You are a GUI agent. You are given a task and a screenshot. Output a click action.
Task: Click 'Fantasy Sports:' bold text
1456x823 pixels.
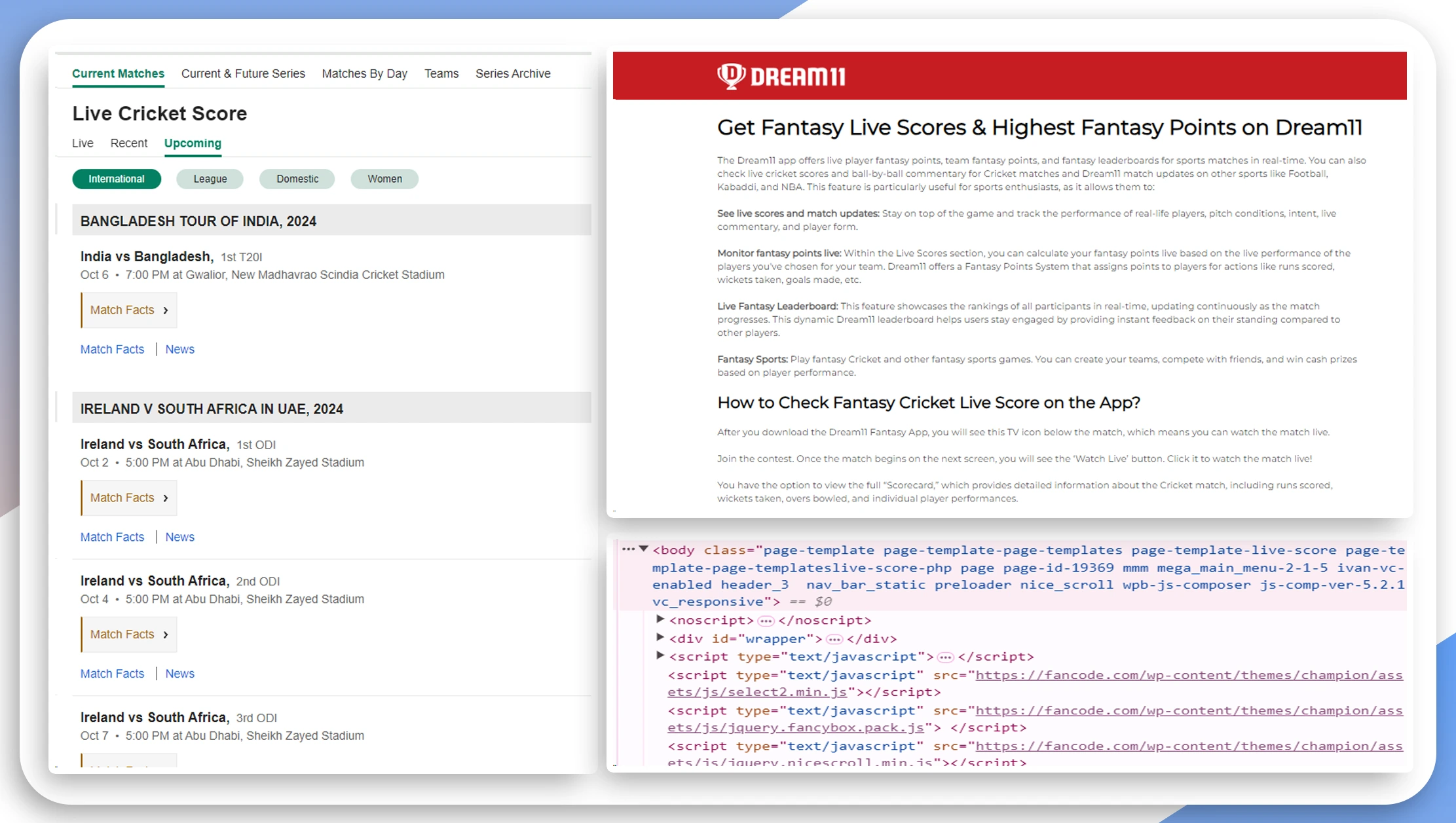click(752, 359)
